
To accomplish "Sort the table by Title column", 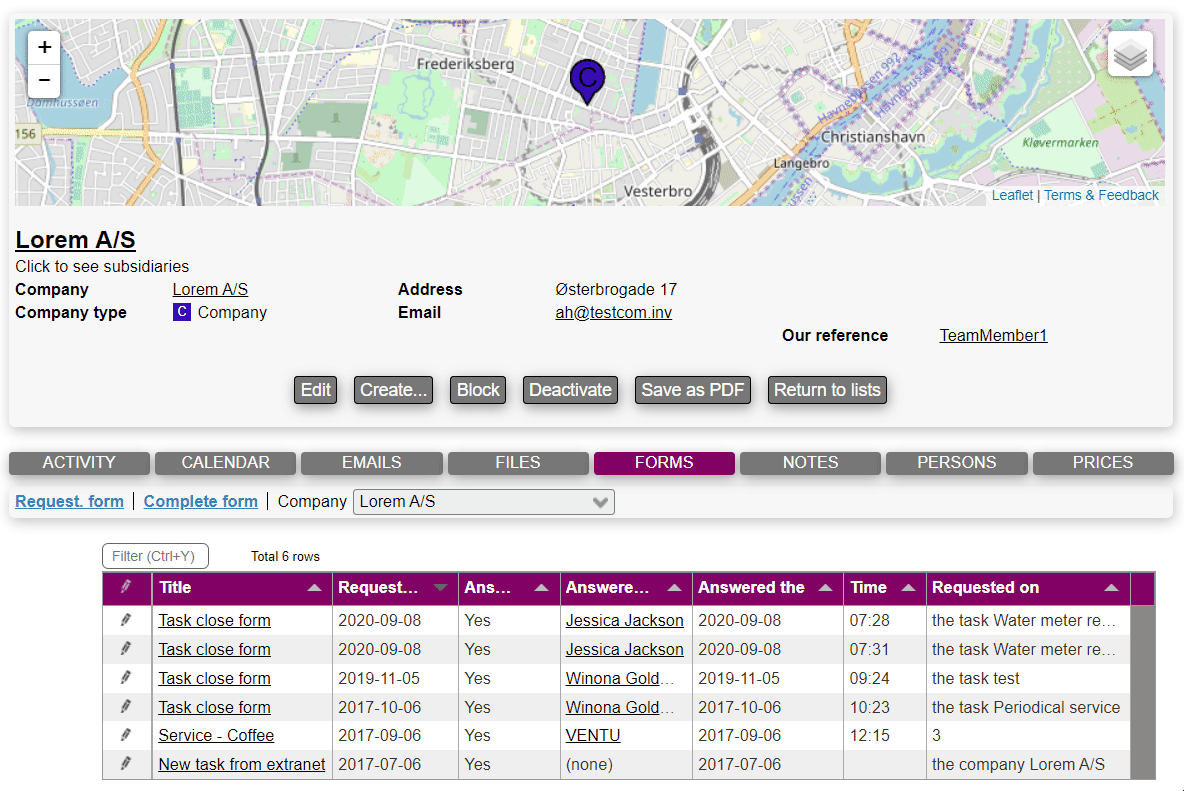I will click(314, 588).
